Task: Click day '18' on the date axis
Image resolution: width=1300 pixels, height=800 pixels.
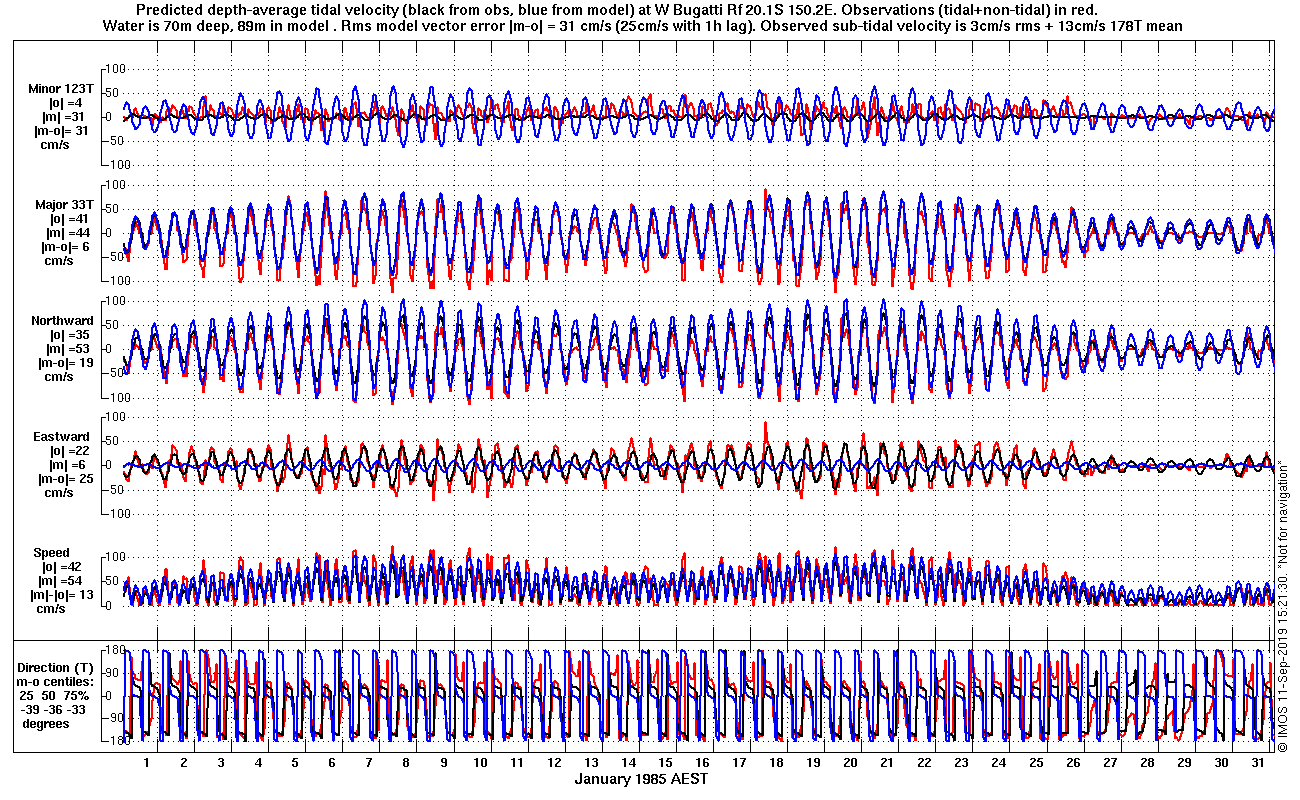Action: (x=776, y=762)
